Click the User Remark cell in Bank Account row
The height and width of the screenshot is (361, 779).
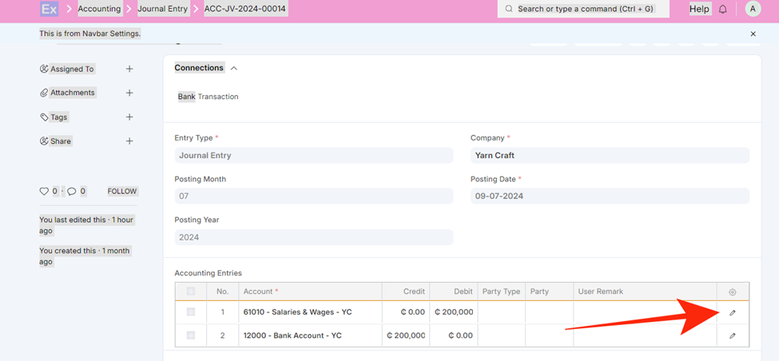[x=645, y=336]
